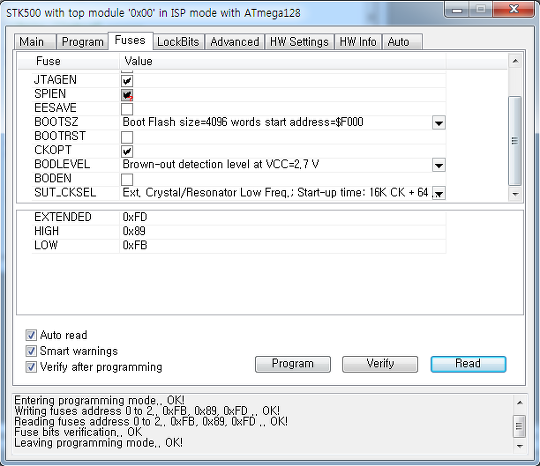This screenshot has width=540, height=466.
Task: Go to the Advanced tab
Action: coord(235,42)
